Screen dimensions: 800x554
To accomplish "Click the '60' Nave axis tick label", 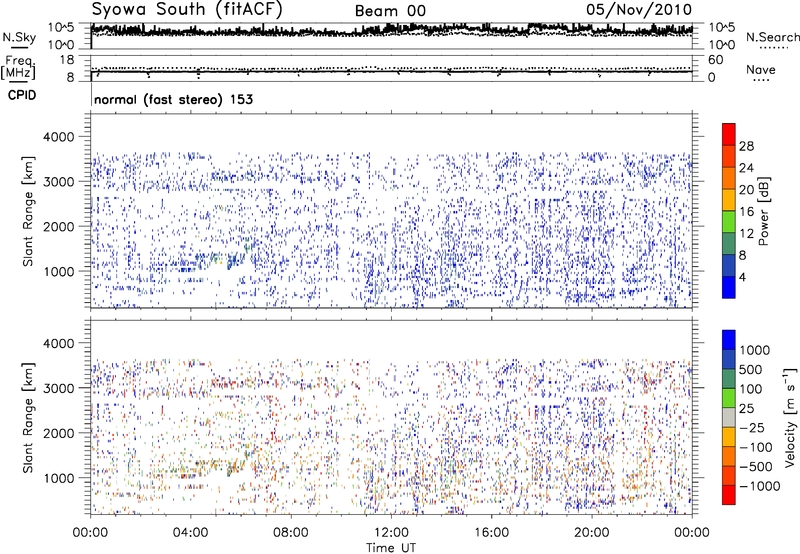I will tap(715, 60).
